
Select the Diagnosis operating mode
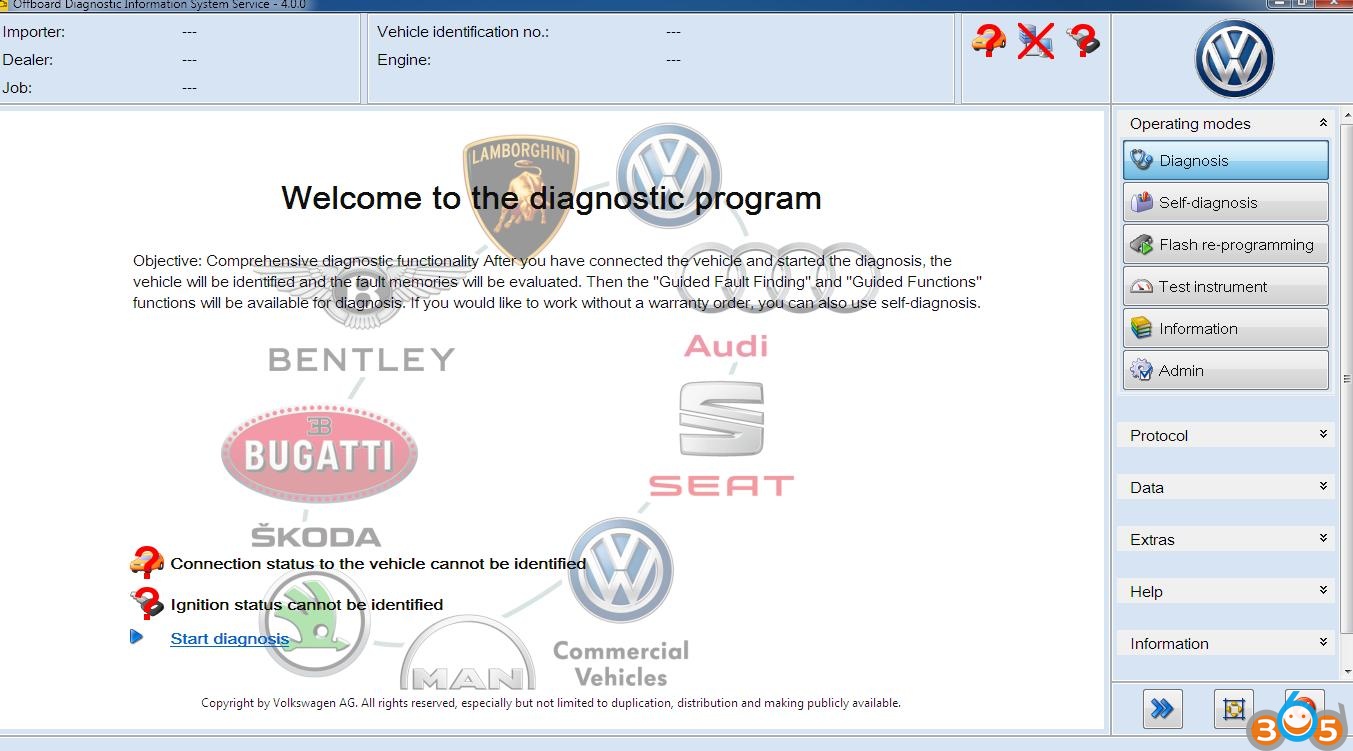[x=1225, y=161]
